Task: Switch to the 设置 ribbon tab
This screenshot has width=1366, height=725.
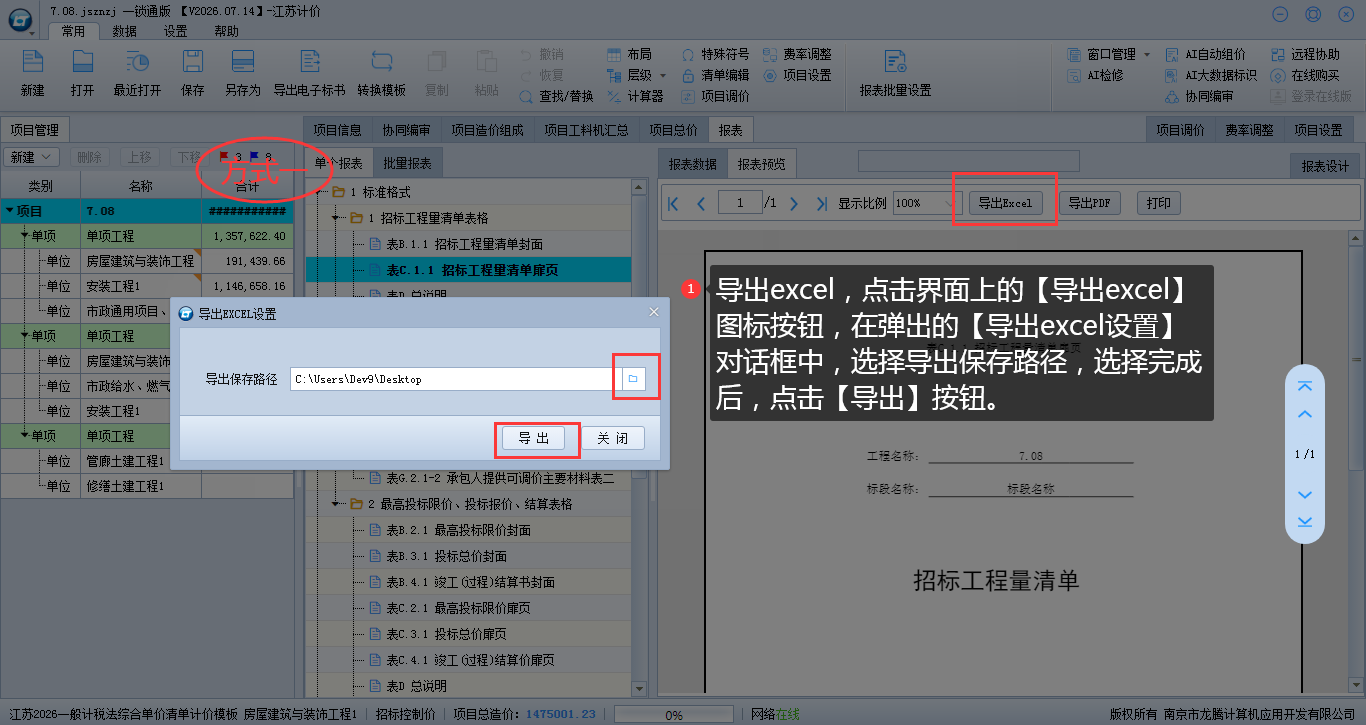Action: [x=175, y=31]
